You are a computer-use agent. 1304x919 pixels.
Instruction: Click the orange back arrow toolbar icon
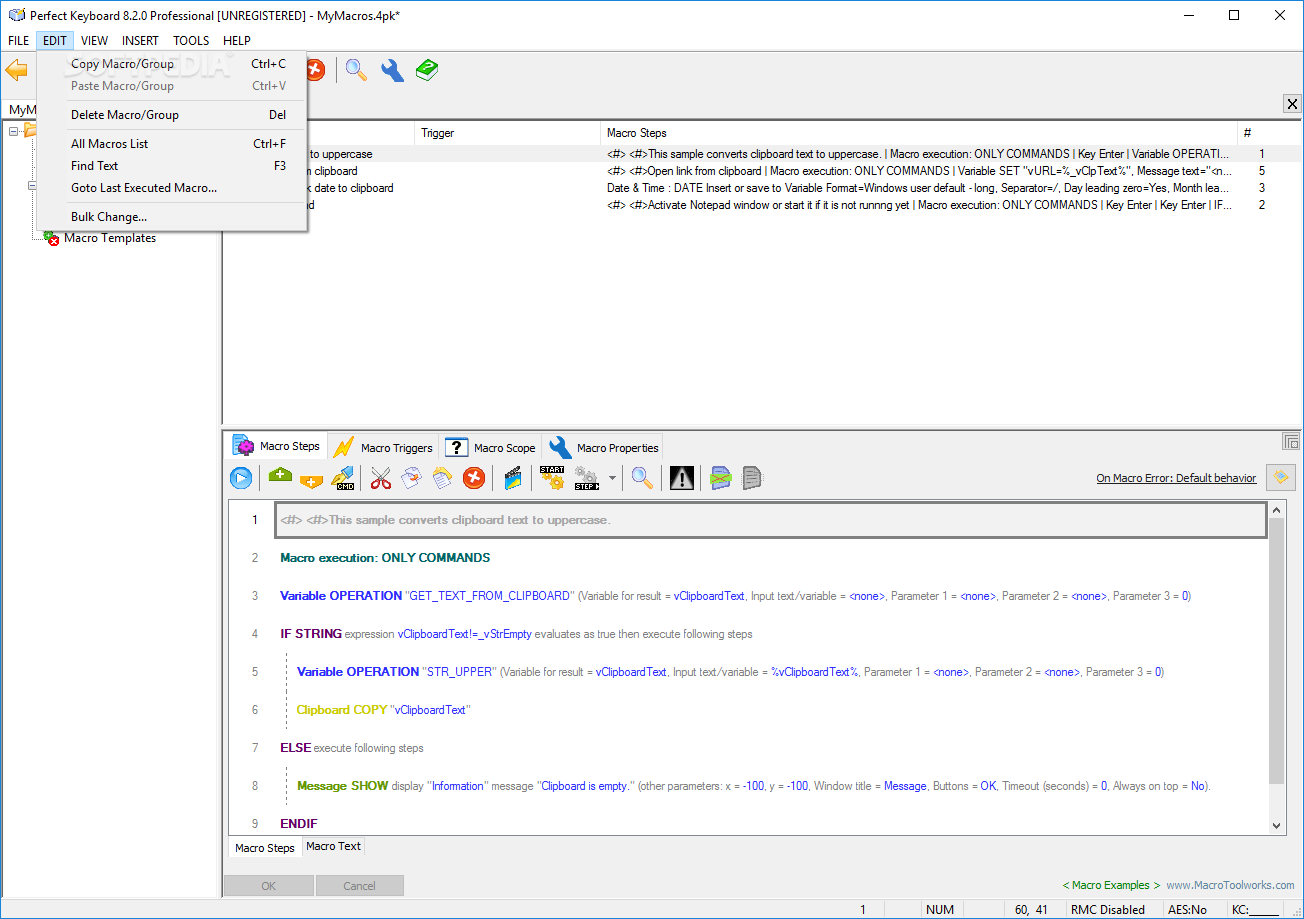(x=15, y=70)
